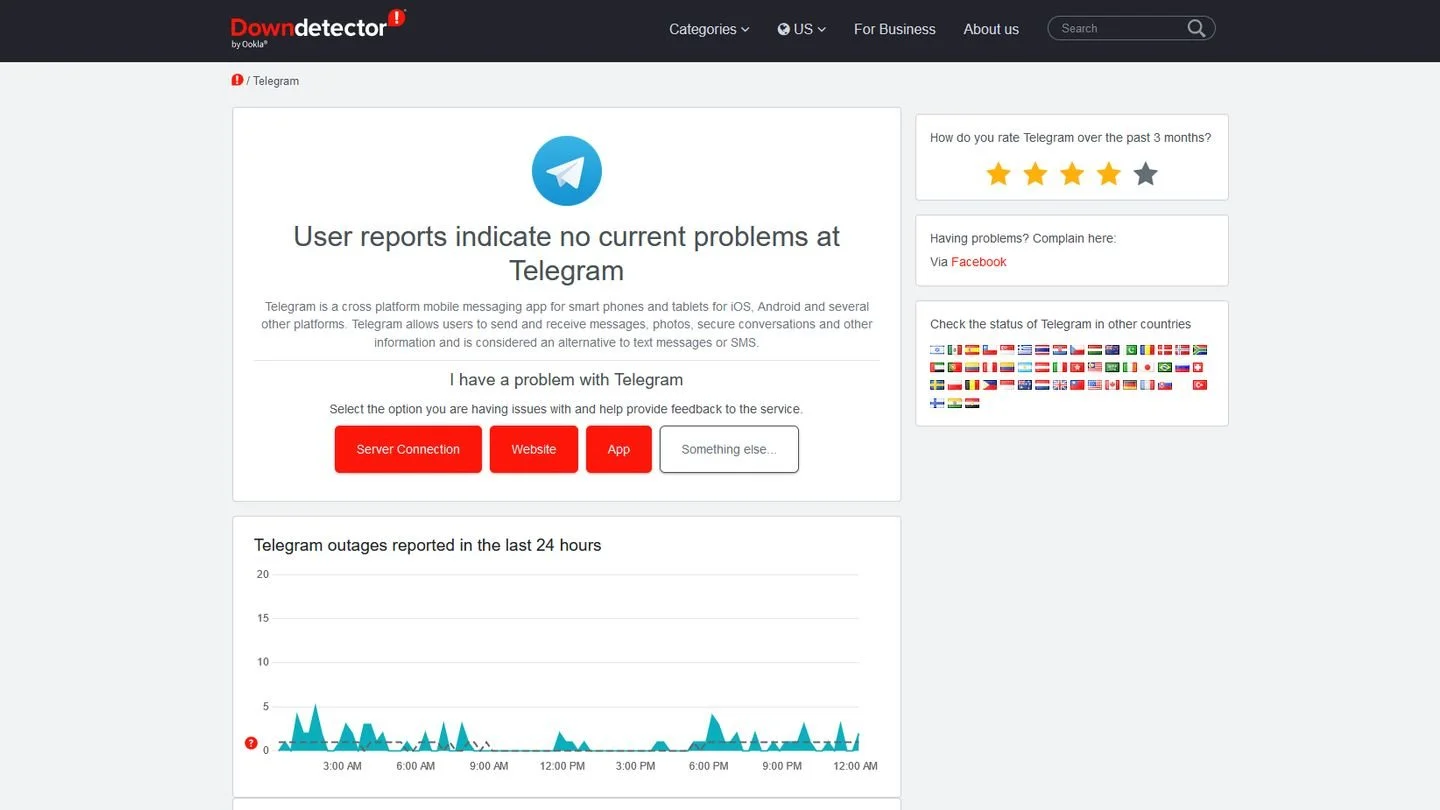The width and height of the screenshot is (1440, 810).
Task: Select the Sweden flag
Action: [x=937, y=385]
